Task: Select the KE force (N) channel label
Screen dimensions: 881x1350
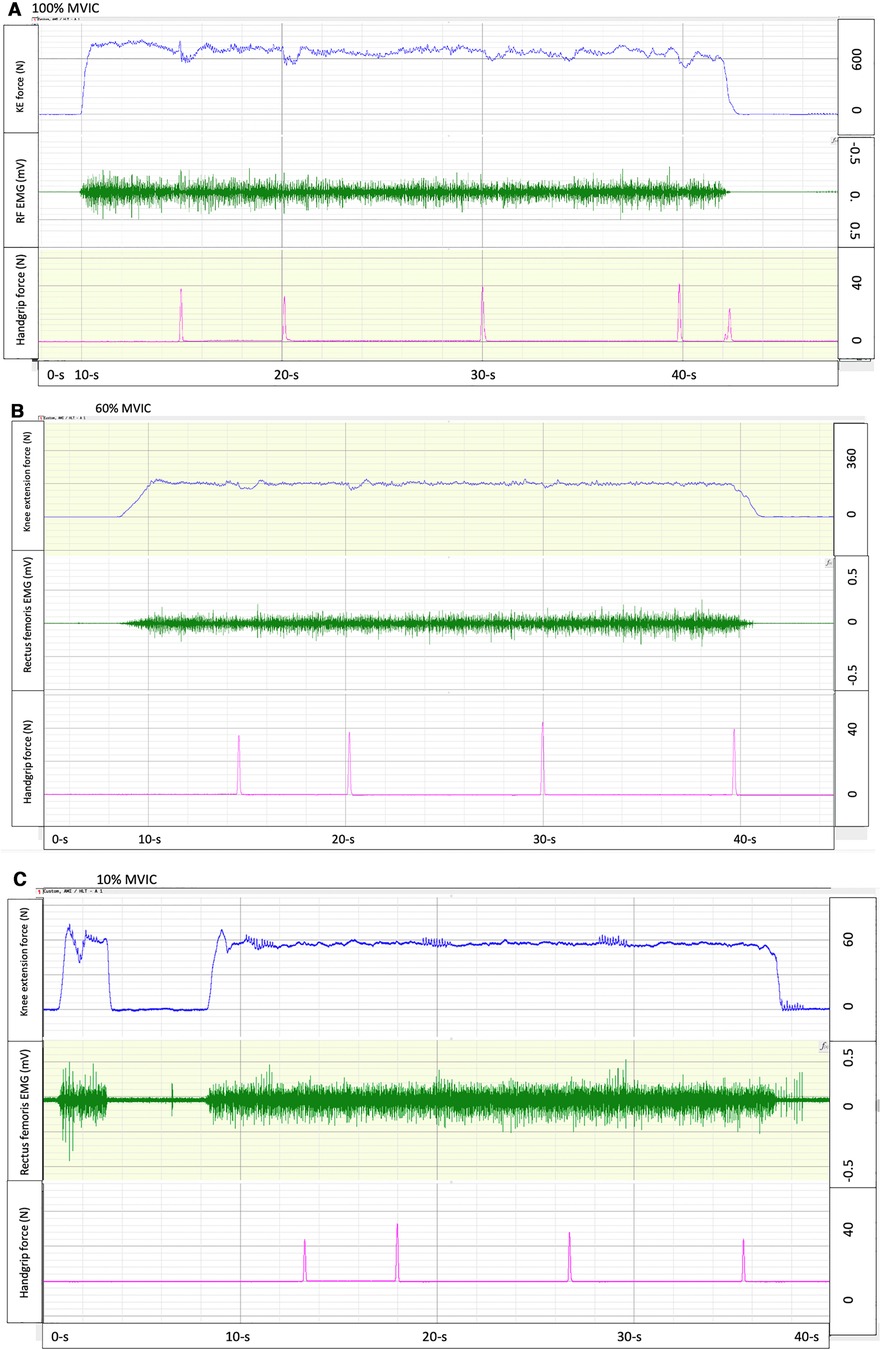Action: coord(20,78)
